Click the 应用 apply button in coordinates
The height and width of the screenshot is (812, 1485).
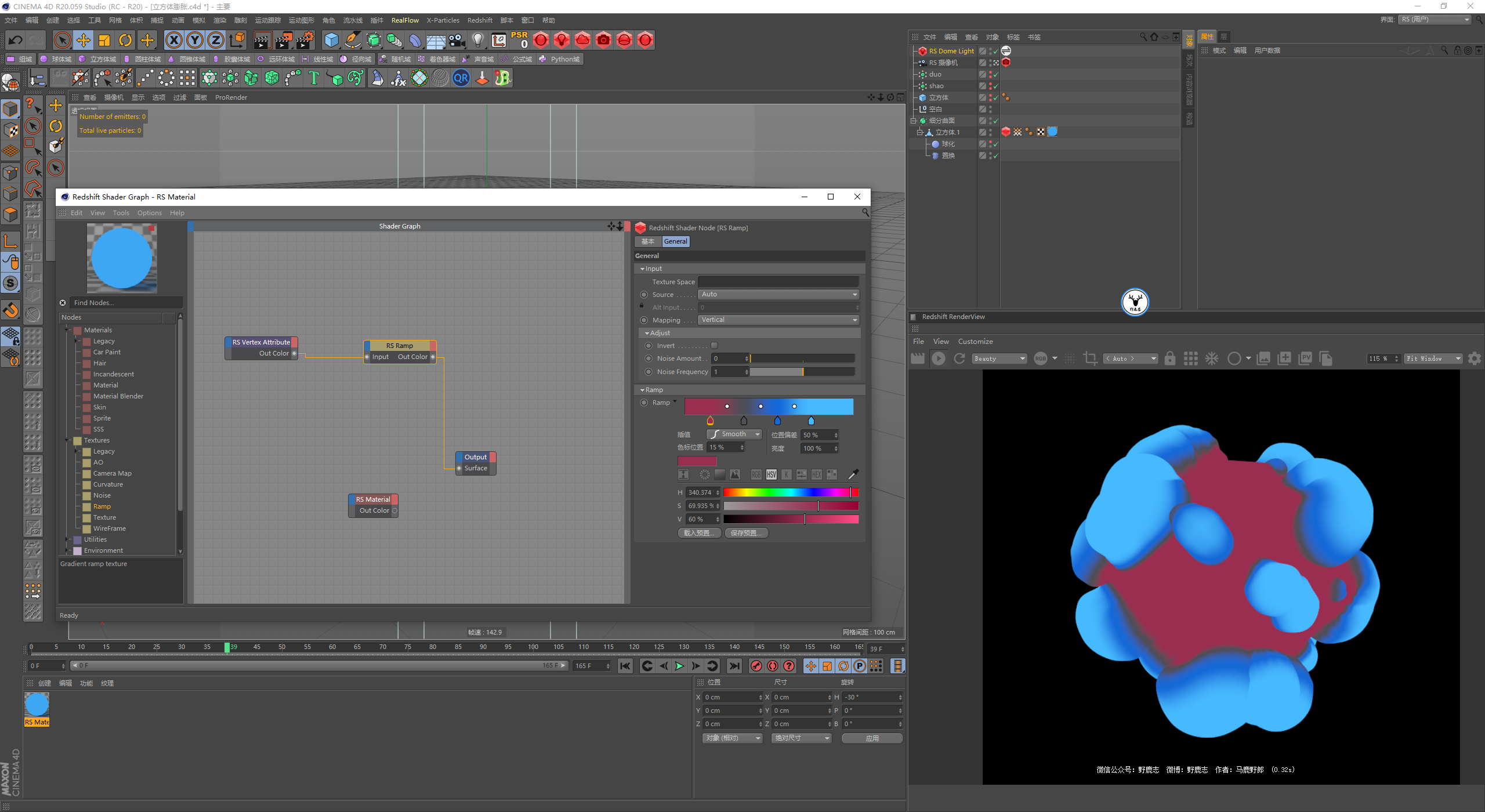pos(872,738)
